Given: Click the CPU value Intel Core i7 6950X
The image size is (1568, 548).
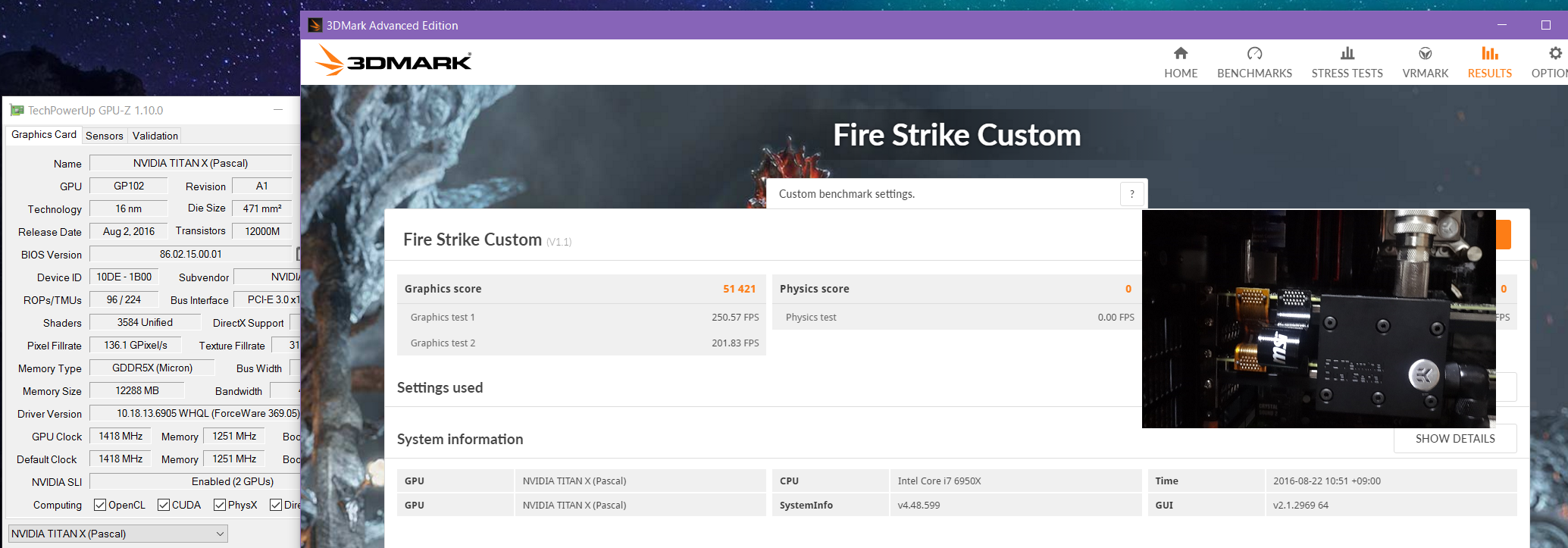Looking at the screenshot, I should point(939,481).
